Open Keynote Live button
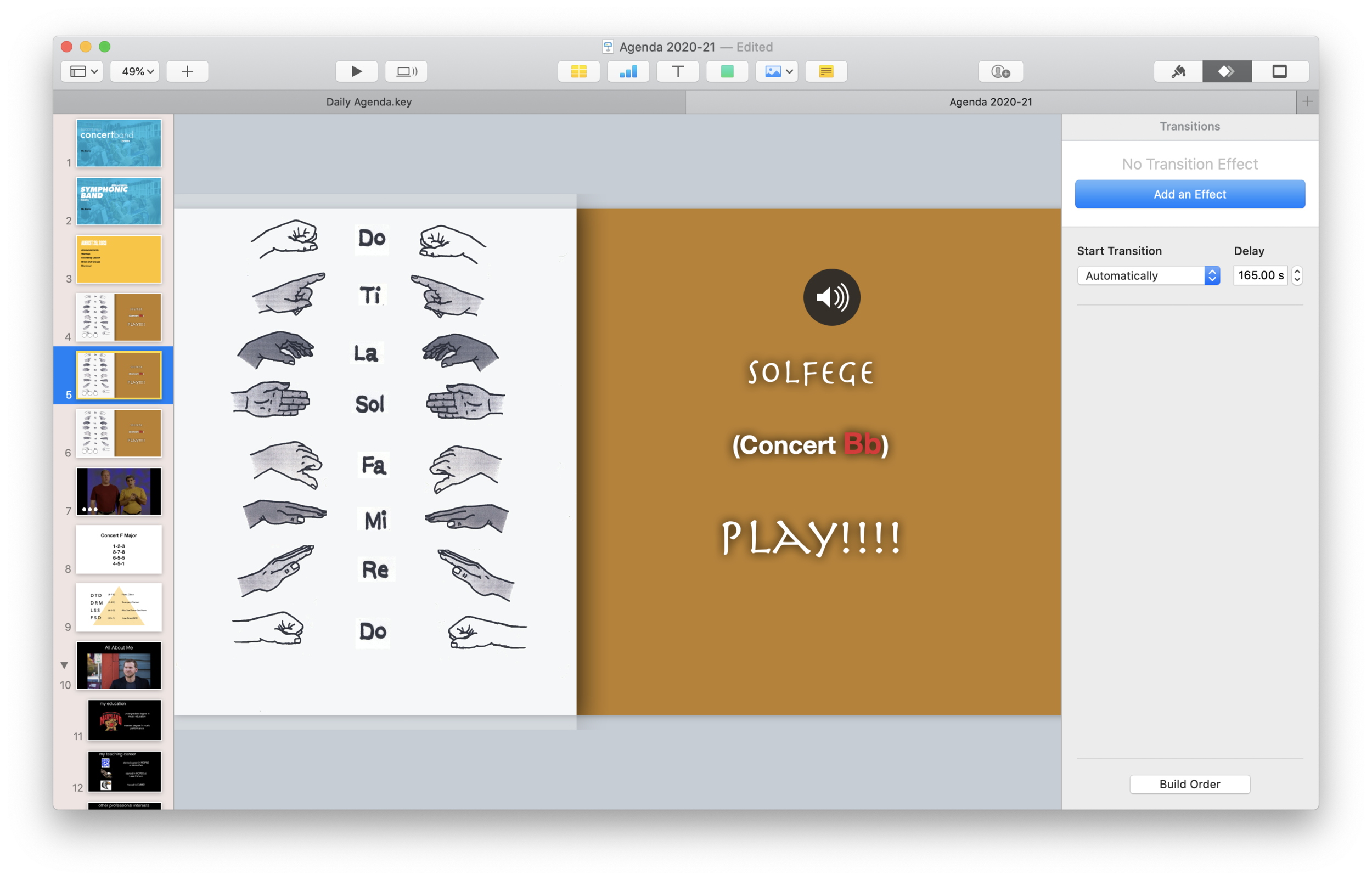 [x=406, y=71]
